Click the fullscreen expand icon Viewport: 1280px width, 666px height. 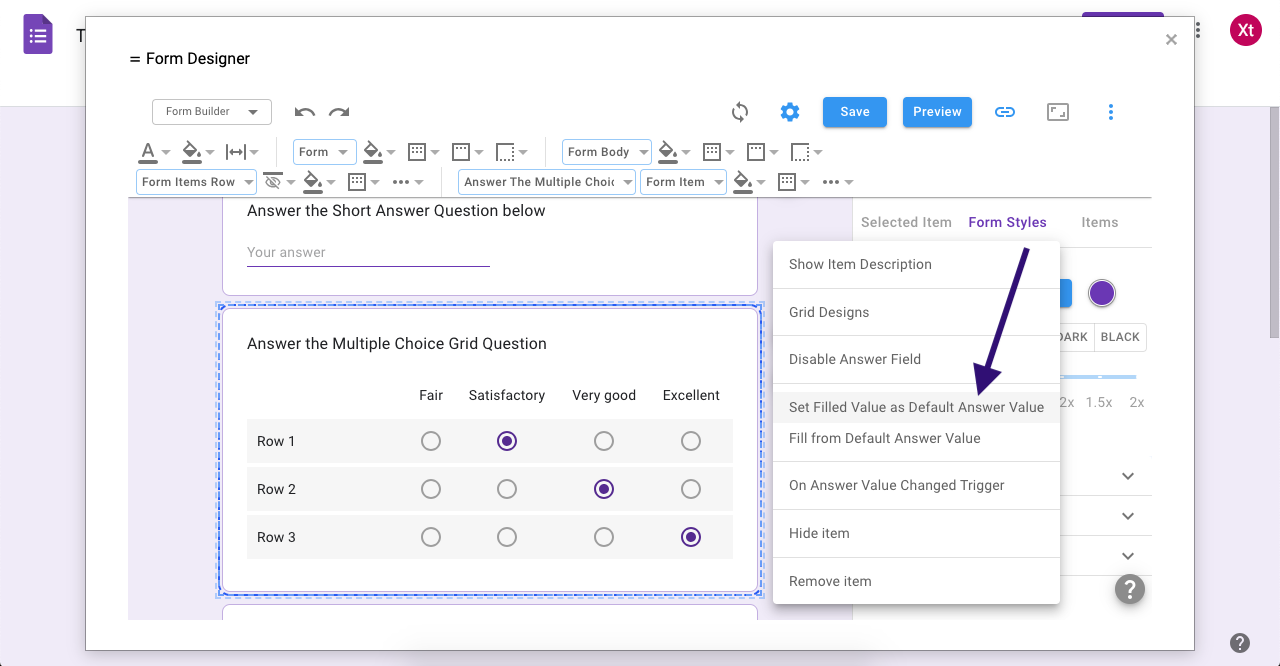1058,112
